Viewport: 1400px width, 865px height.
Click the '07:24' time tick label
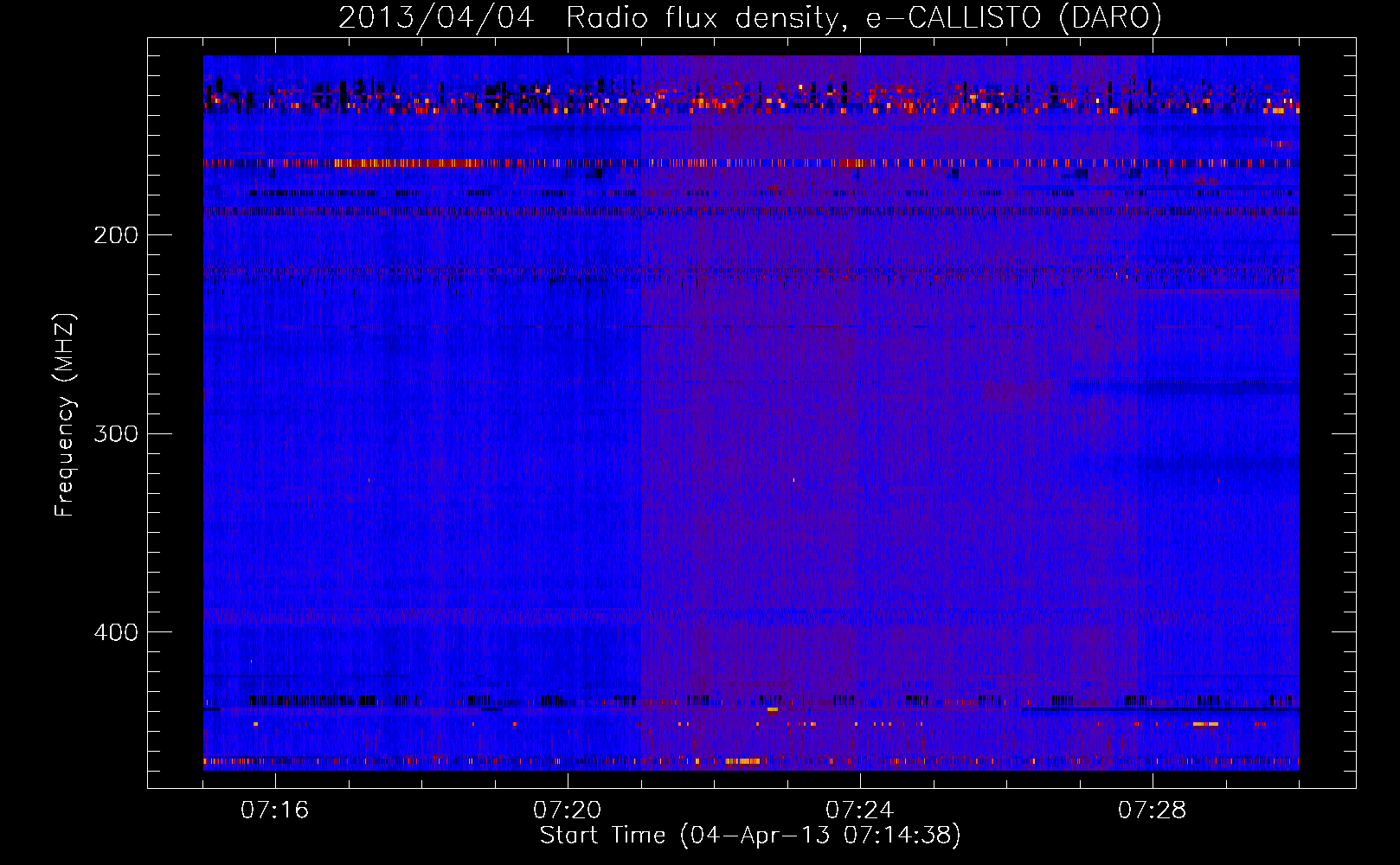860,811
